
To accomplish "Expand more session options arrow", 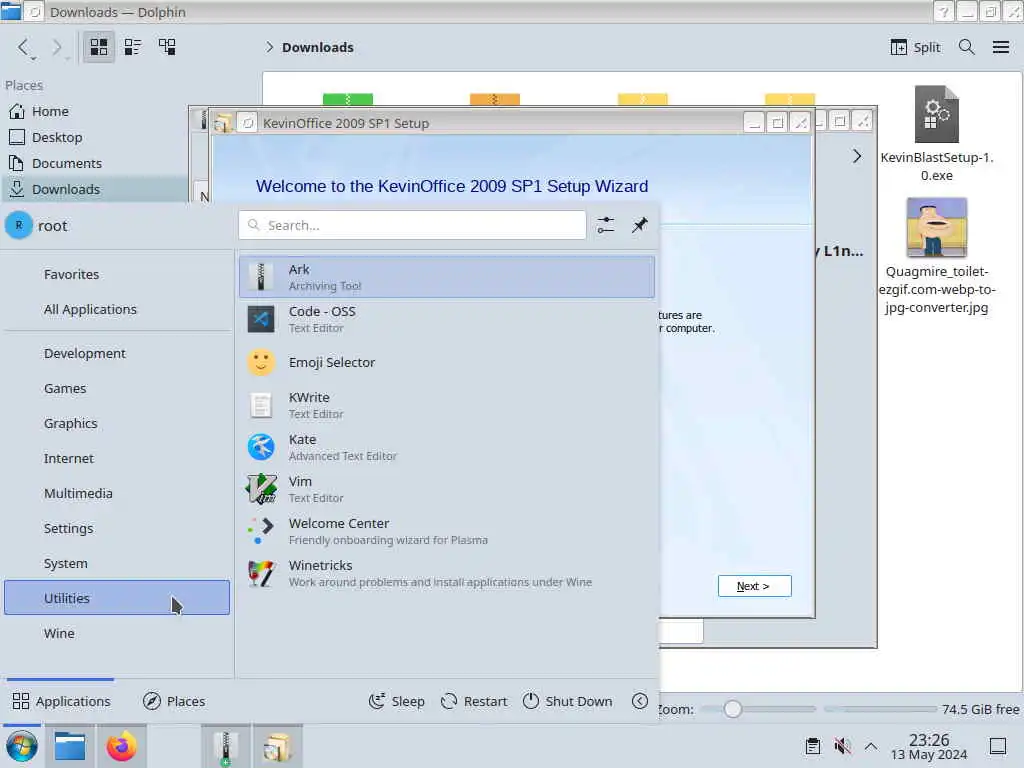I will 640,701.
